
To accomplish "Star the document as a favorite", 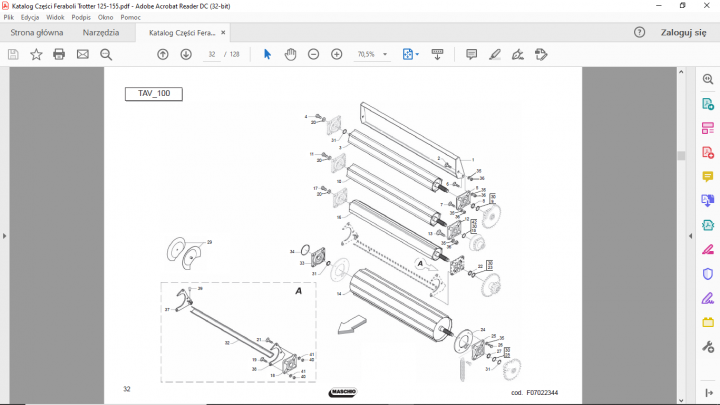I will coord(36,54).
